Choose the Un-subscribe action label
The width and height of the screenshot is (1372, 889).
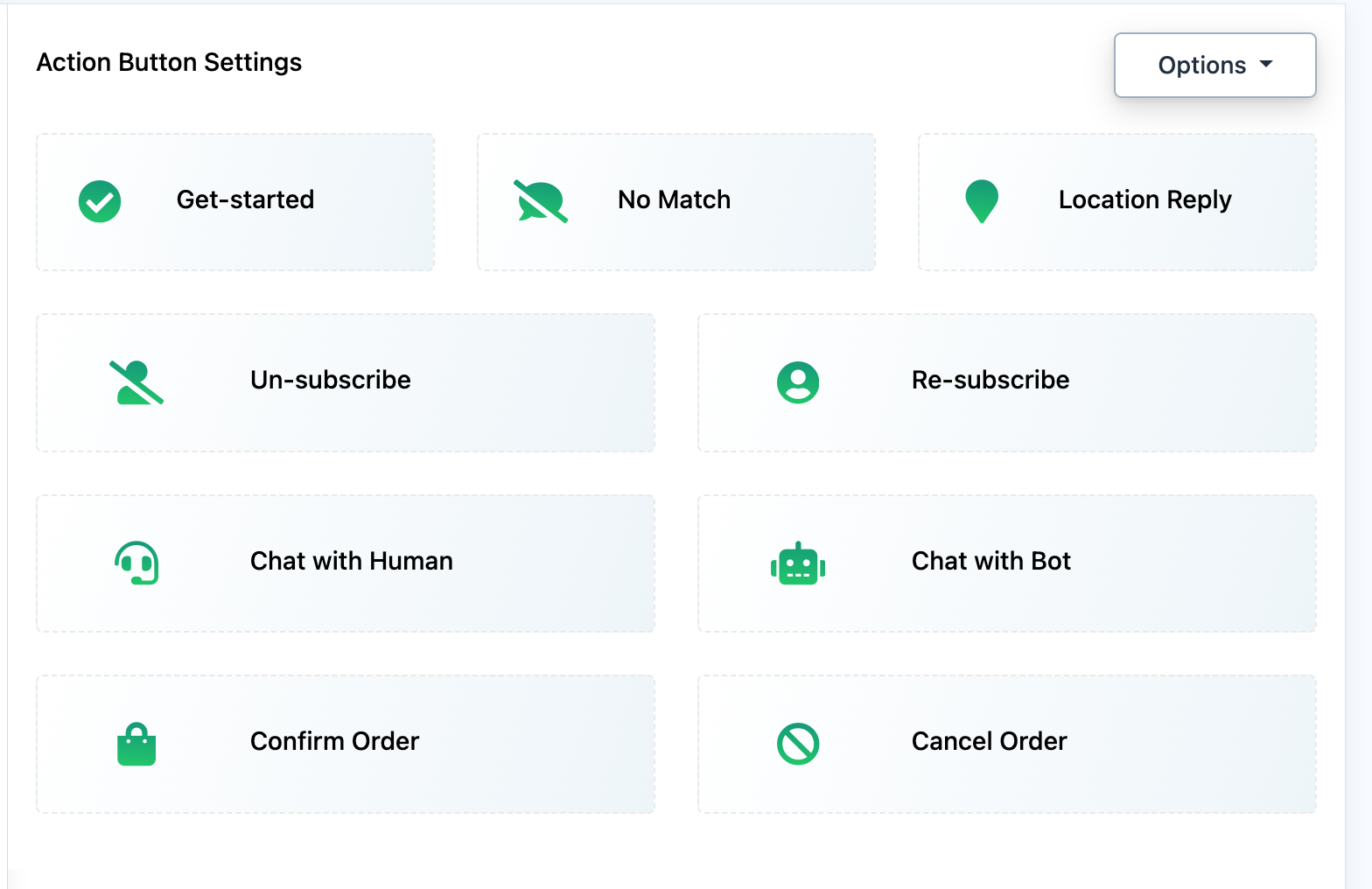pos(331,380)
